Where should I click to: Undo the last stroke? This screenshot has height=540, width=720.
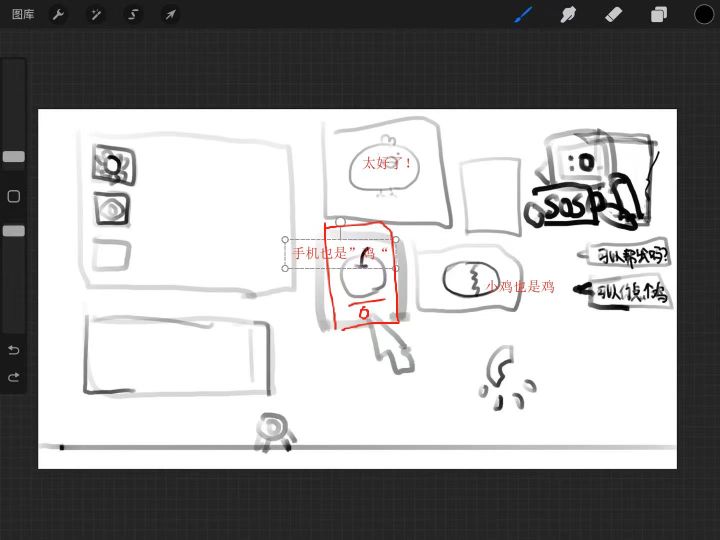[14, 350]
